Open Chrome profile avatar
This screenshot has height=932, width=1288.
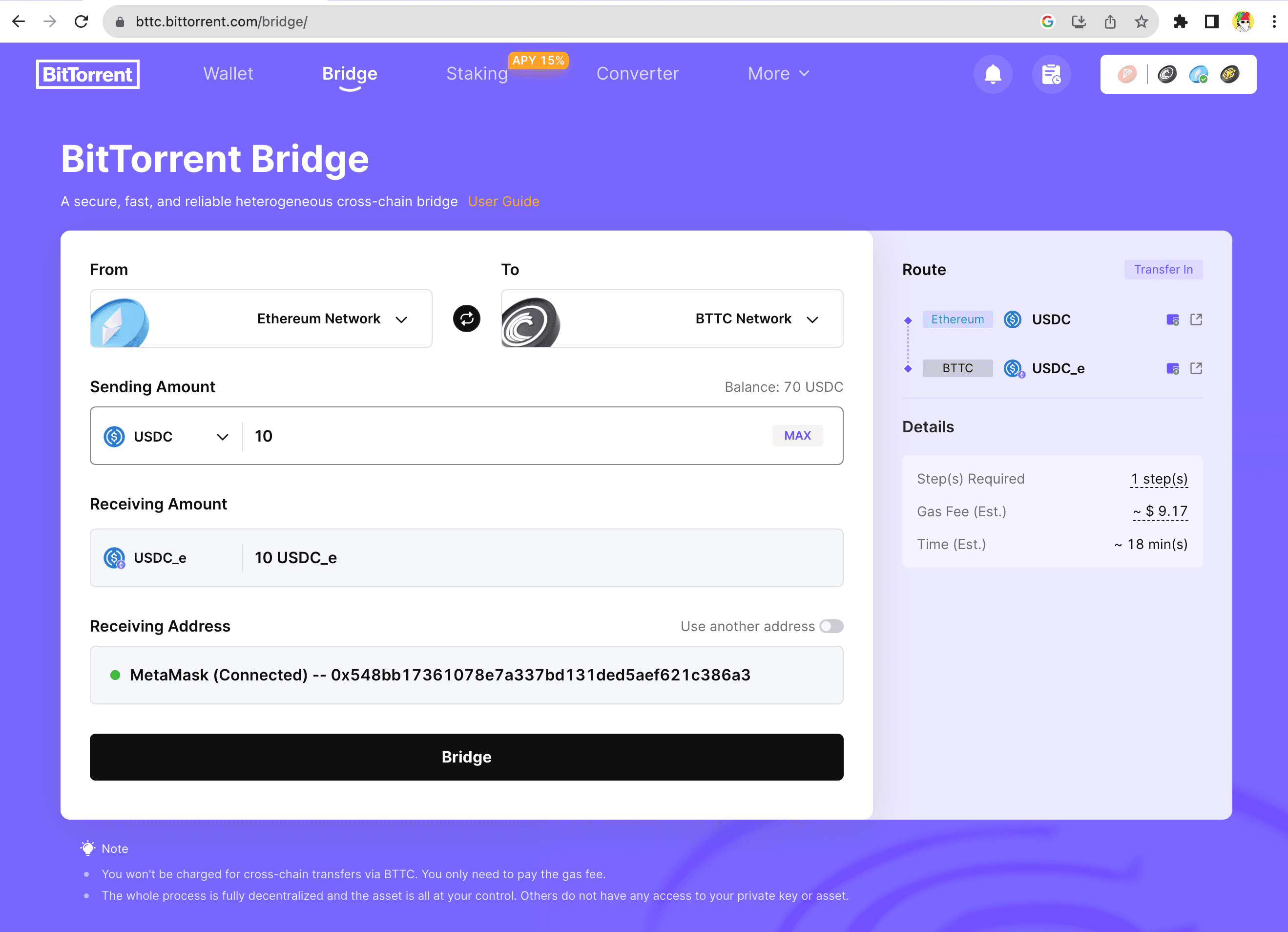point(1243,21)
